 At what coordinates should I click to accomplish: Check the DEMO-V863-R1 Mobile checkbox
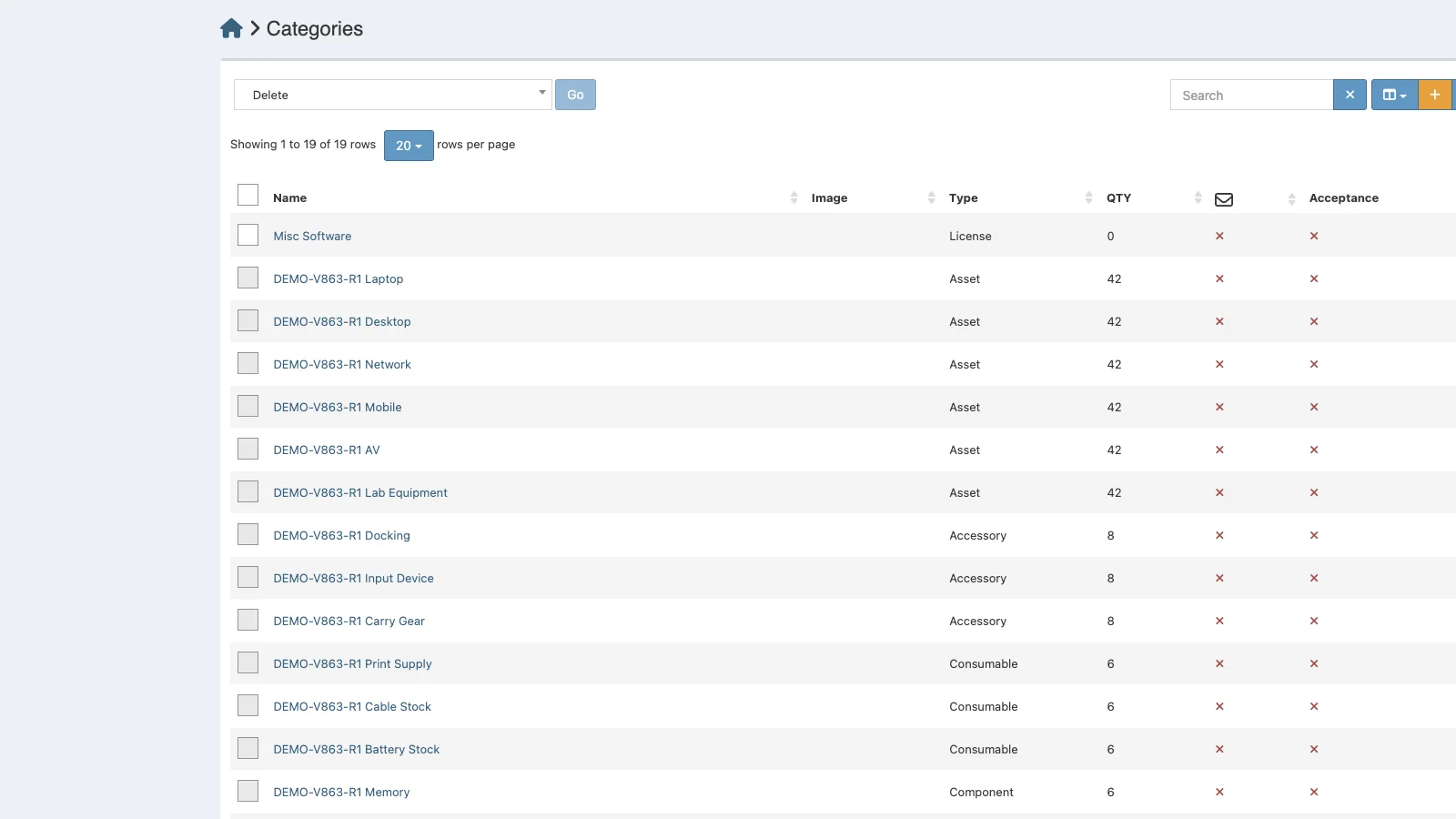tap(248, 406)
